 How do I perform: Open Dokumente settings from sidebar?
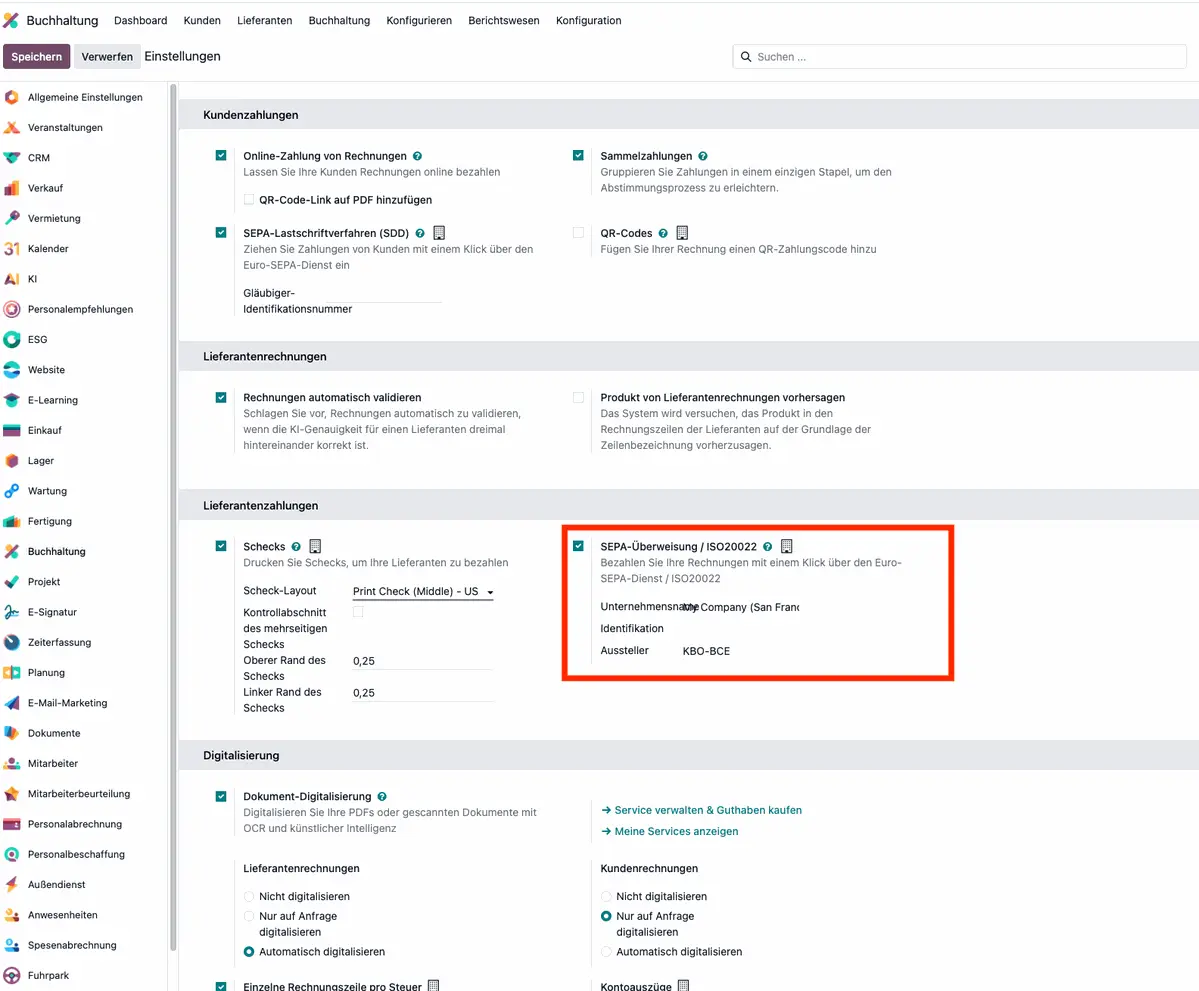(55, 733)
